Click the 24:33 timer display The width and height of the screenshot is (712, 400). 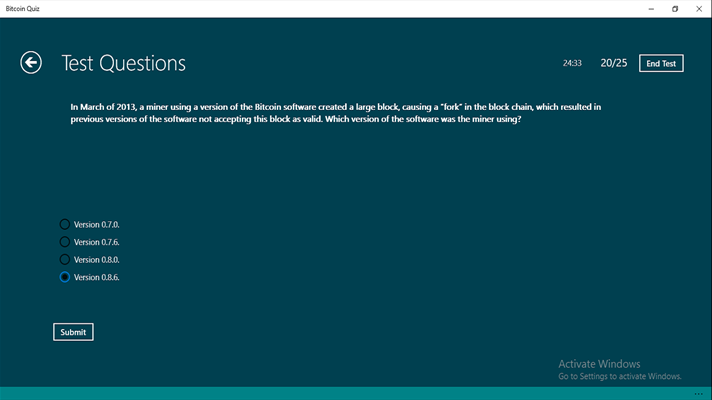click(572, 63)
